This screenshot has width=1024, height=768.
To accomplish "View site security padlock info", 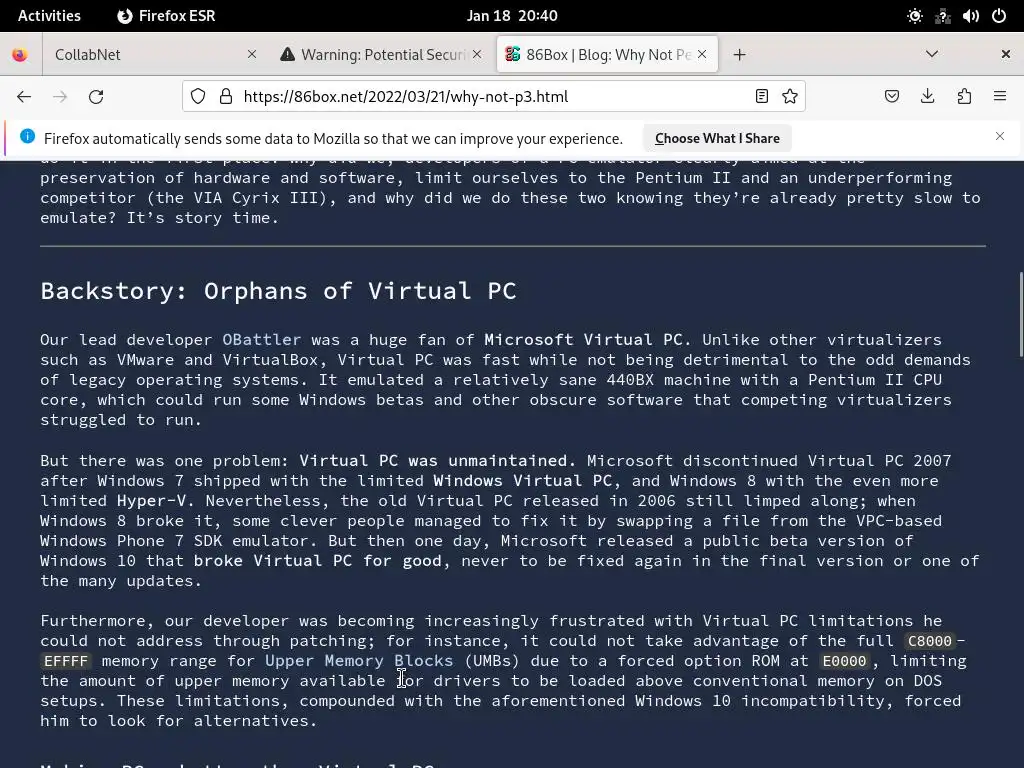I will pyautogui.click(x=226, y=97).
